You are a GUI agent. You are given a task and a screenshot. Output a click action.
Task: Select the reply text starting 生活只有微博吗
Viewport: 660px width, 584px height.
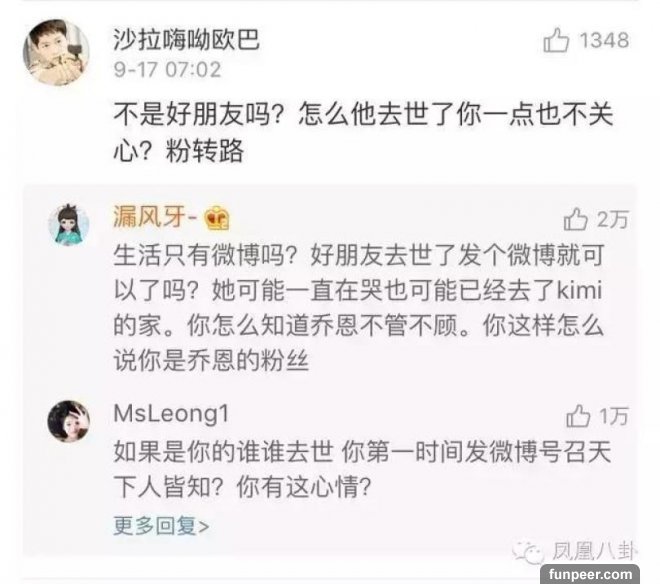pyautogui.click(x=359, y=308)
